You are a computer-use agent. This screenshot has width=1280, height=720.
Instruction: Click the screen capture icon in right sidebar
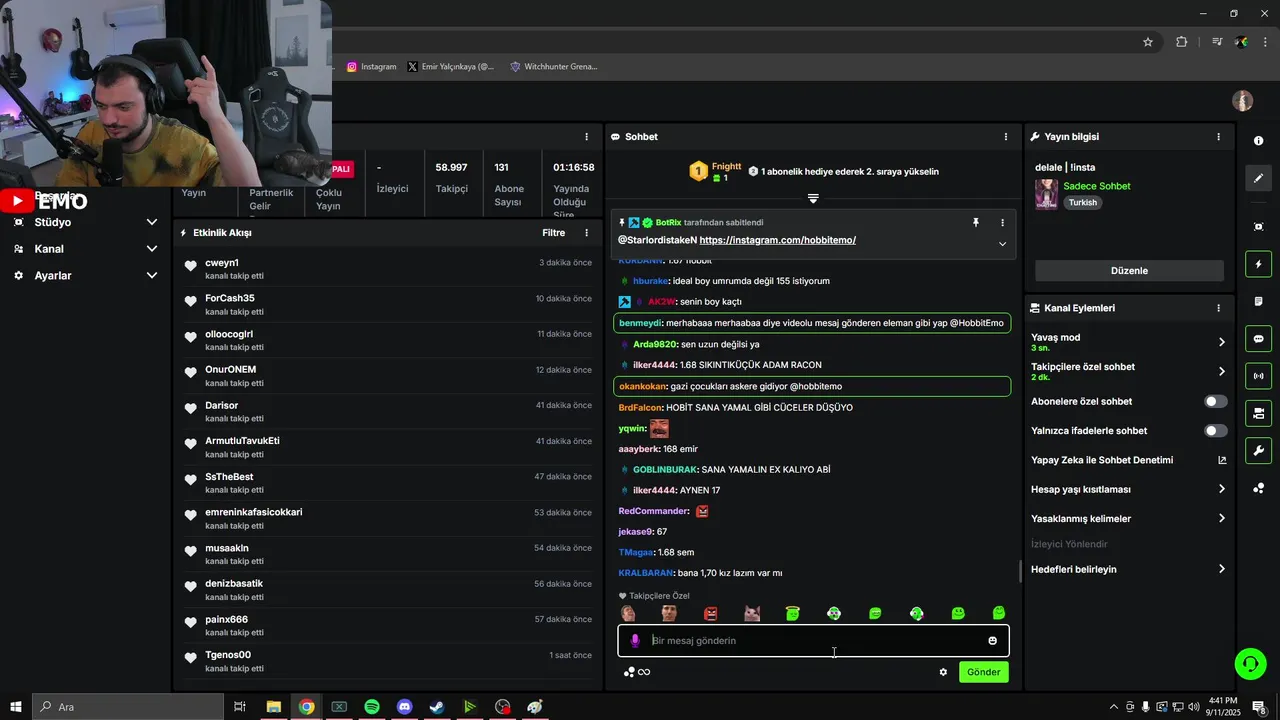point(1258,227)
